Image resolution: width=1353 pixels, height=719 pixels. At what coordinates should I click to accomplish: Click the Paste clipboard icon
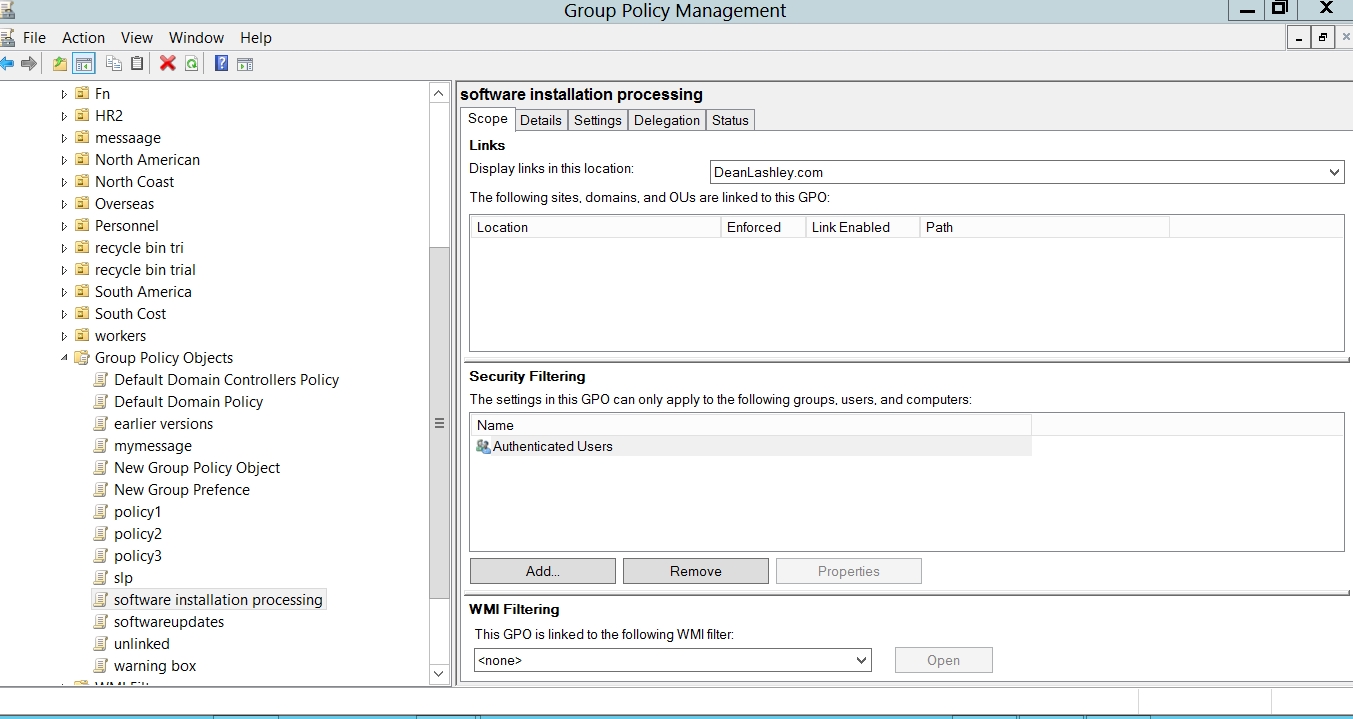[137, 64]
